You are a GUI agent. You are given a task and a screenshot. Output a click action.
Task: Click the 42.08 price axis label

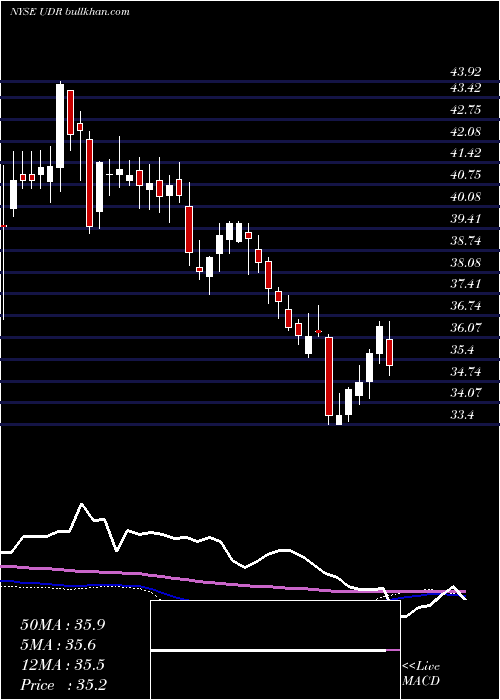[x=465, y=132]
